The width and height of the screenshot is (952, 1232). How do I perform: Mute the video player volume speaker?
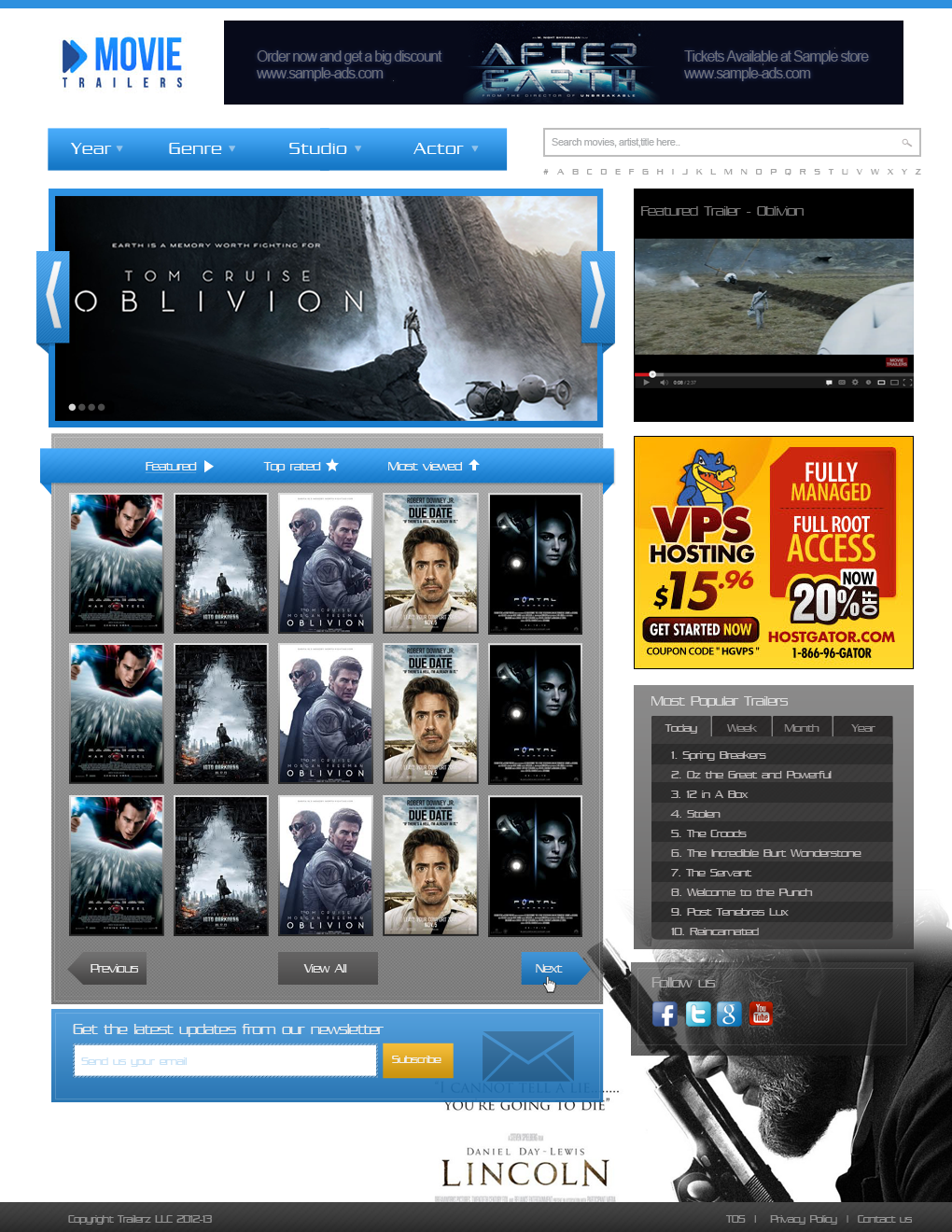pos(664,383)
